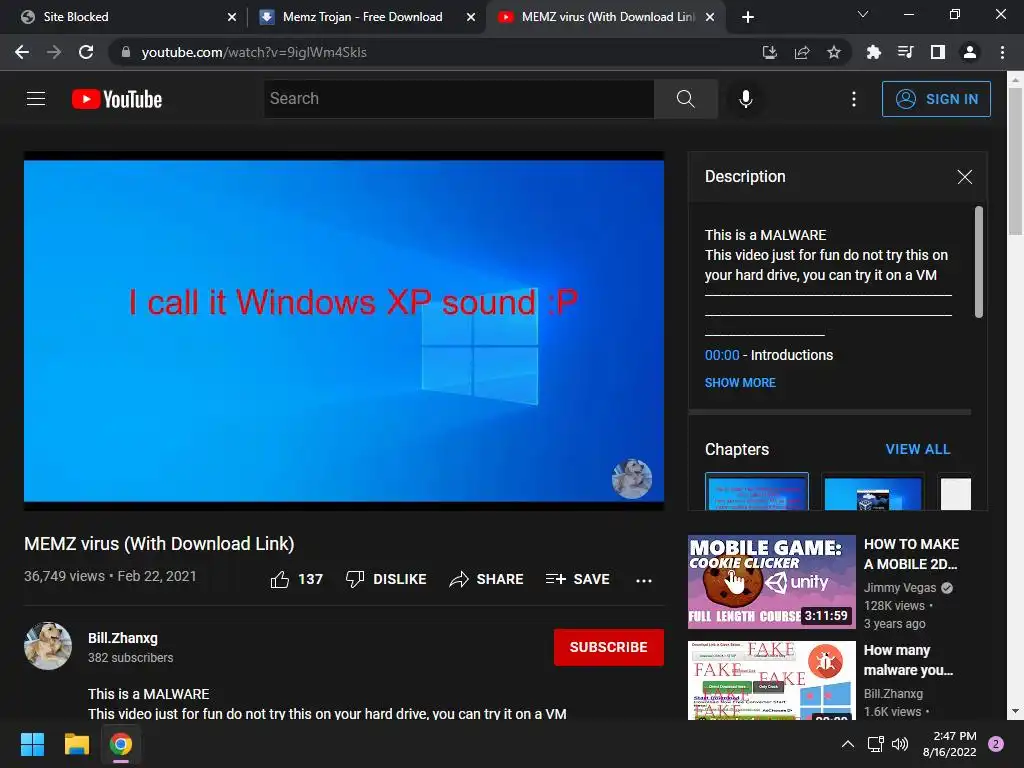Select the MEMZ virus YouTube tab
This screenshot has height=768, width=1024.
point(607,17)
